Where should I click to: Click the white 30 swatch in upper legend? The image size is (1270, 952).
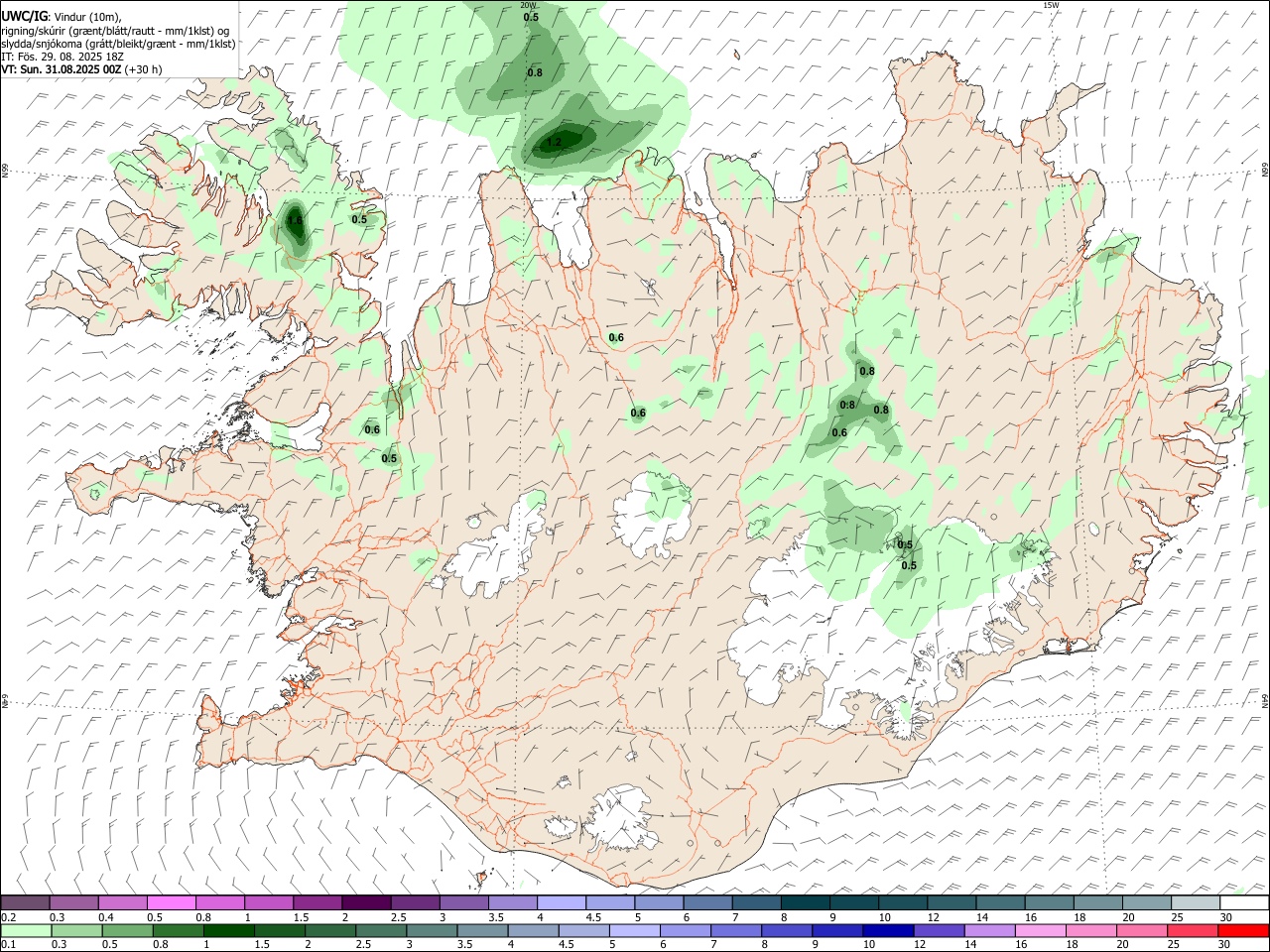(x=1244, y=903)
